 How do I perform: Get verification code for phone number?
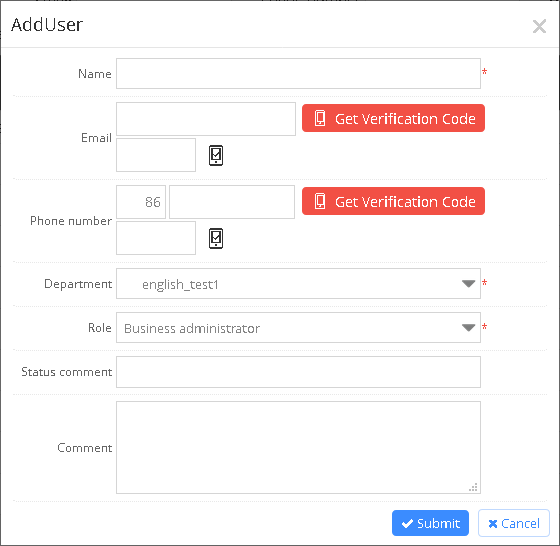[x=393, y=201]
